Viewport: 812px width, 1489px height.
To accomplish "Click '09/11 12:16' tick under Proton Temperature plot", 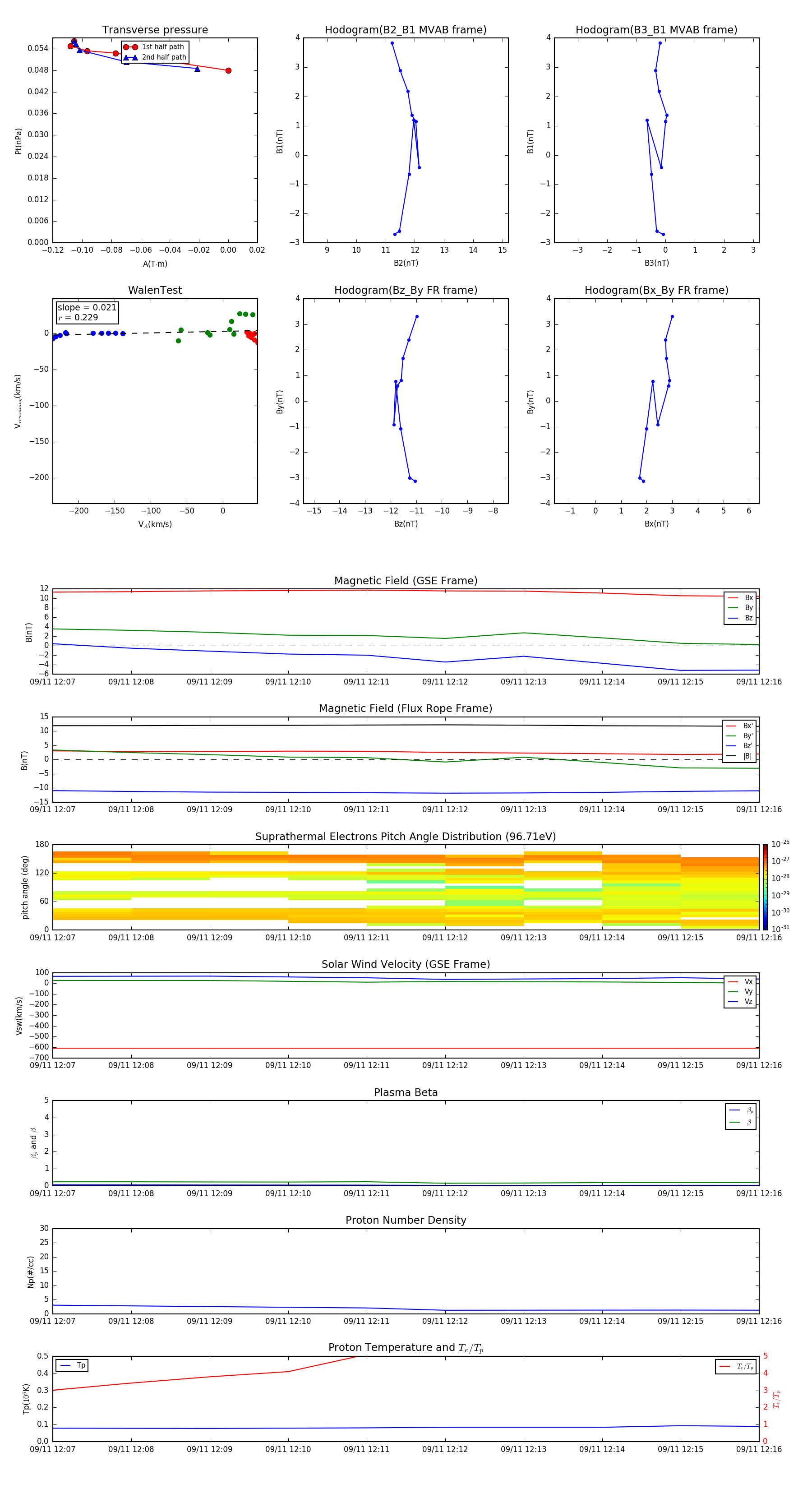I will click(759, 1450).
